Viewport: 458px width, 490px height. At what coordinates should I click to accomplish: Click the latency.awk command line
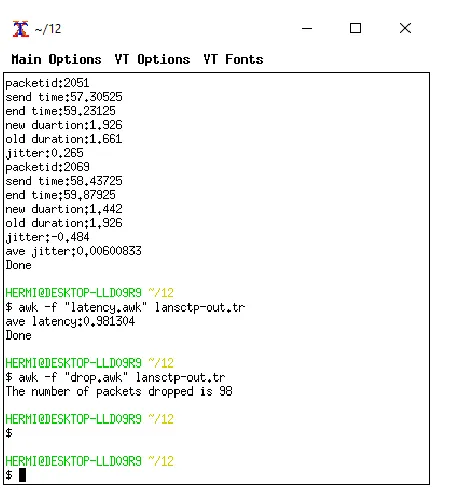[125, 307]
